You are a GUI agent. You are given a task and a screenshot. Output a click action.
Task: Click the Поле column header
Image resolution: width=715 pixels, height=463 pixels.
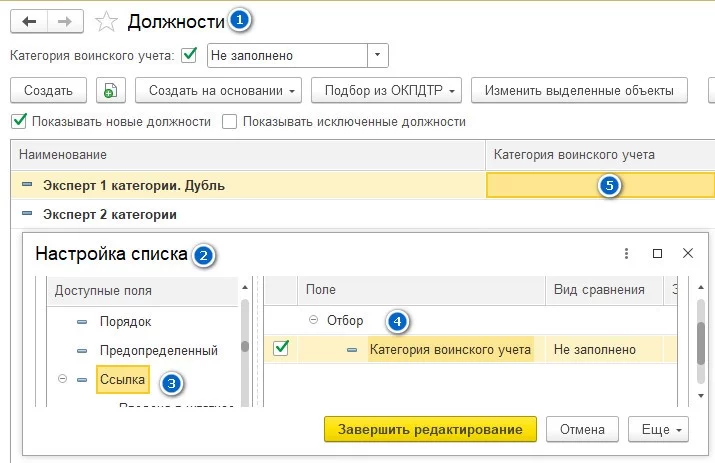pos(421,290)
